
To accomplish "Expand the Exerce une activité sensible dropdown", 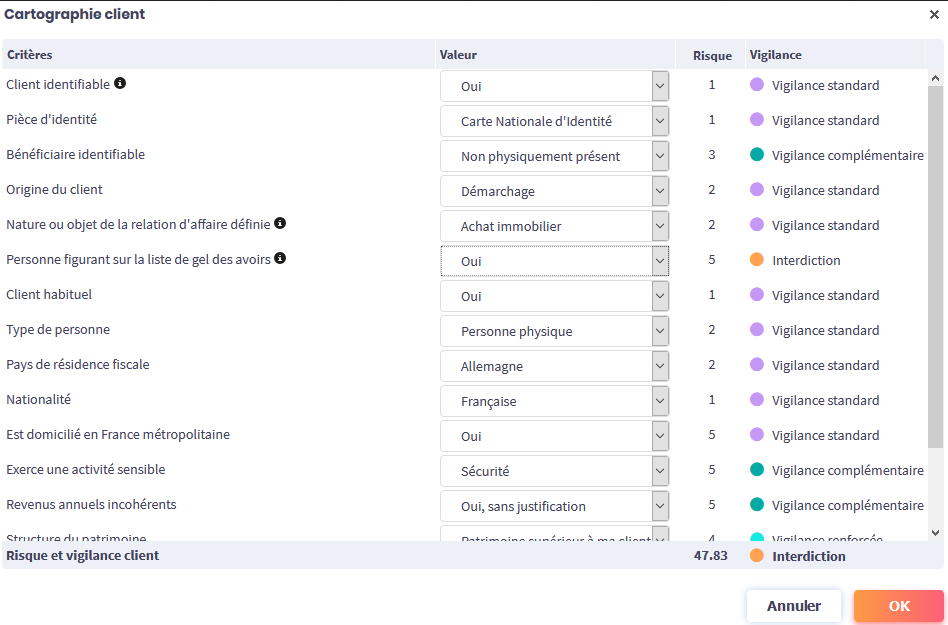I will [x=554, y=471].
